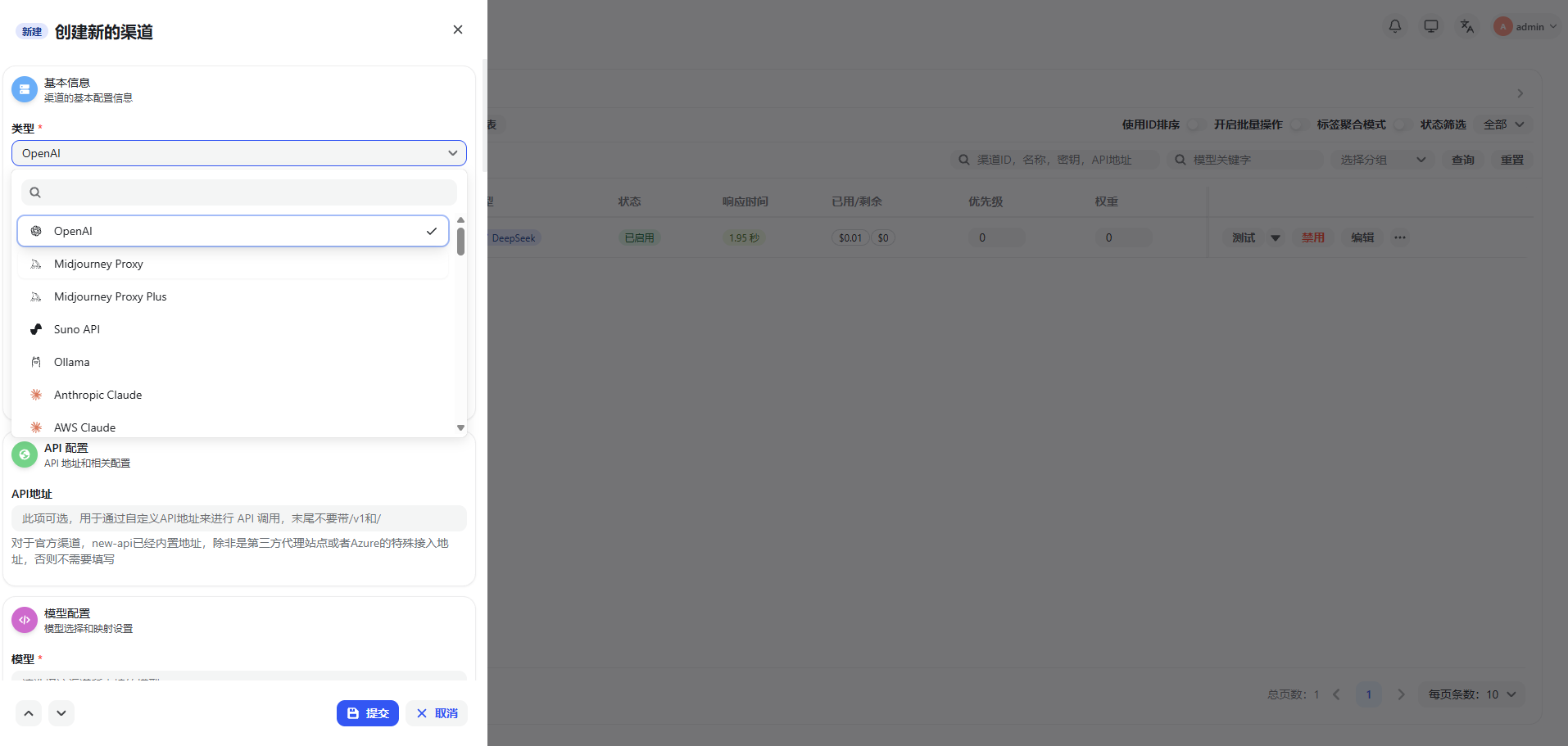Toggle the sort by ID switch
Viewport: 1568px width, 746px height.
1195,124
